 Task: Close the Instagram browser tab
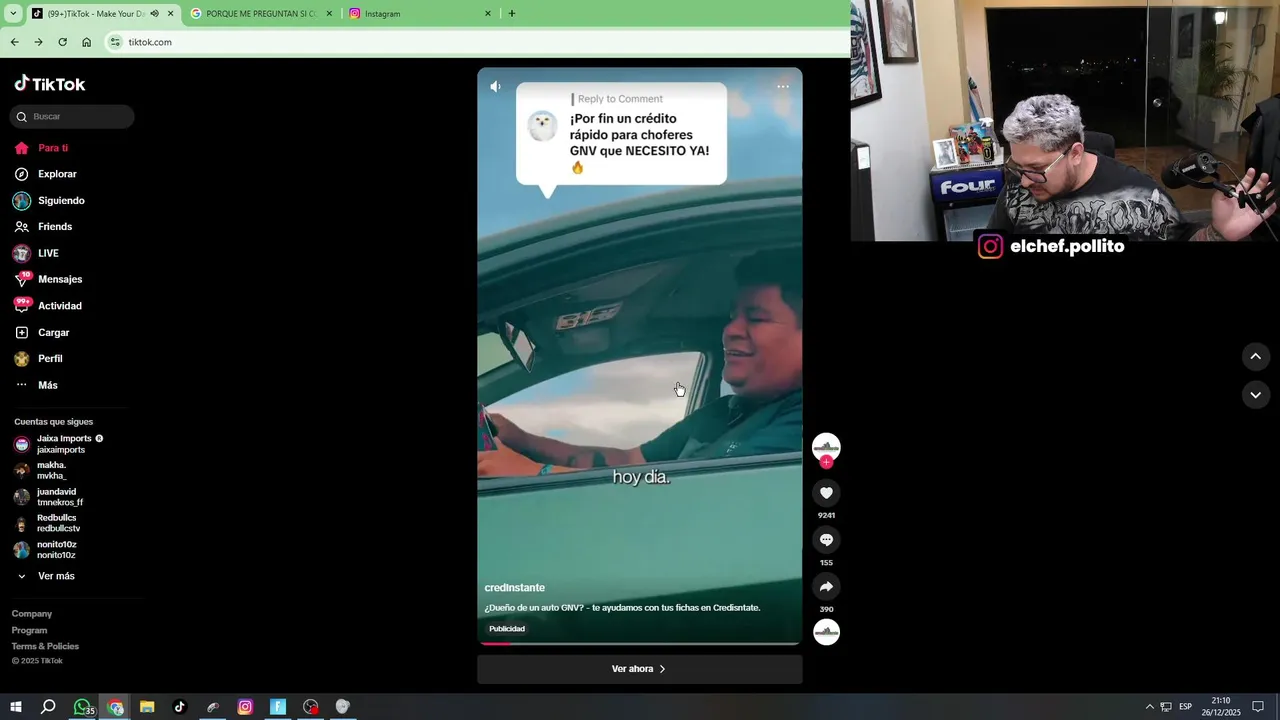coord(488,14)
